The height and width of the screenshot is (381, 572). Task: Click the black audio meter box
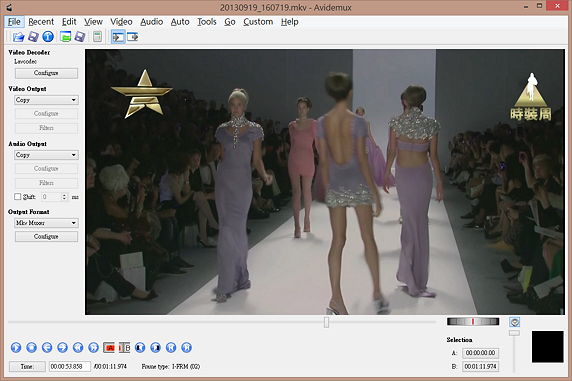pos(548,347)
